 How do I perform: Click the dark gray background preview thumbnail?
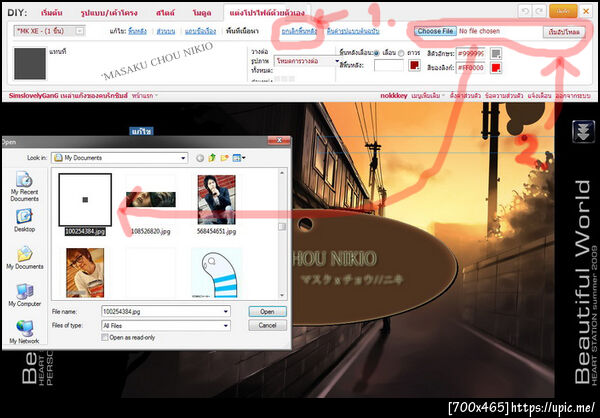[30, 64]
